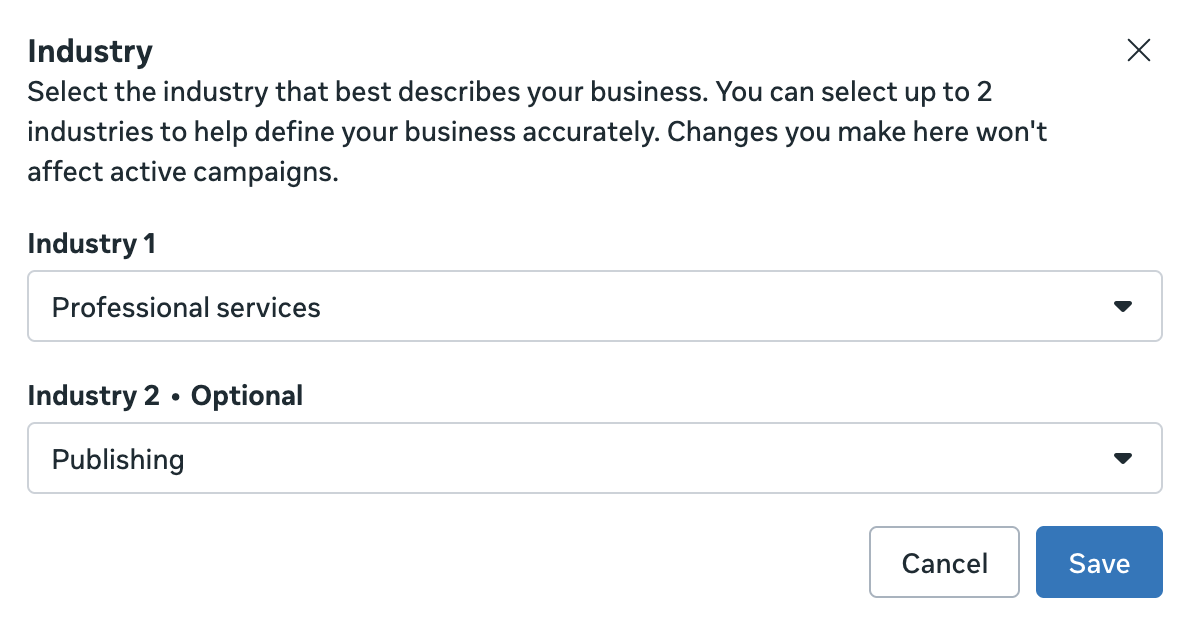The image size is (1186, 642).
Task: Expand the Publishing dropdown
Action: tap(594, 459)
